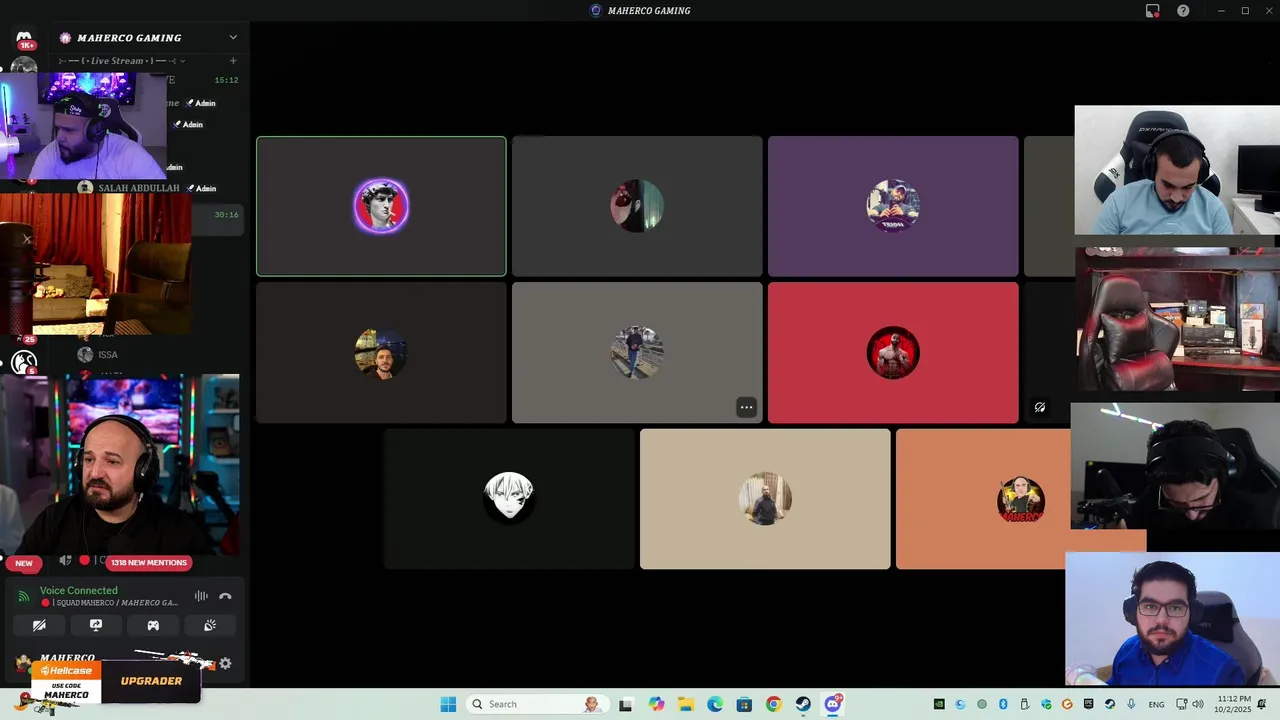Open the NVIDIA tray icon

click(939, 704)
